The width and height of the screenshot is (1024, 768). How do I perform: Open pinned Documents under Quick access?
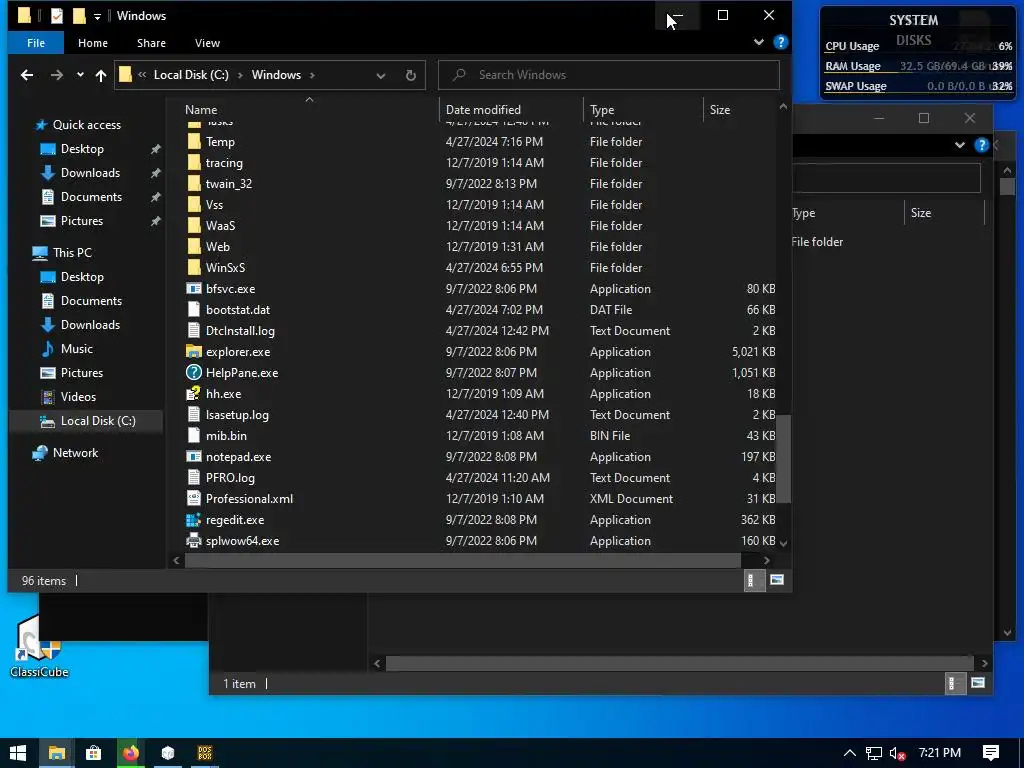pyautogui.click(x=91, y=197)
